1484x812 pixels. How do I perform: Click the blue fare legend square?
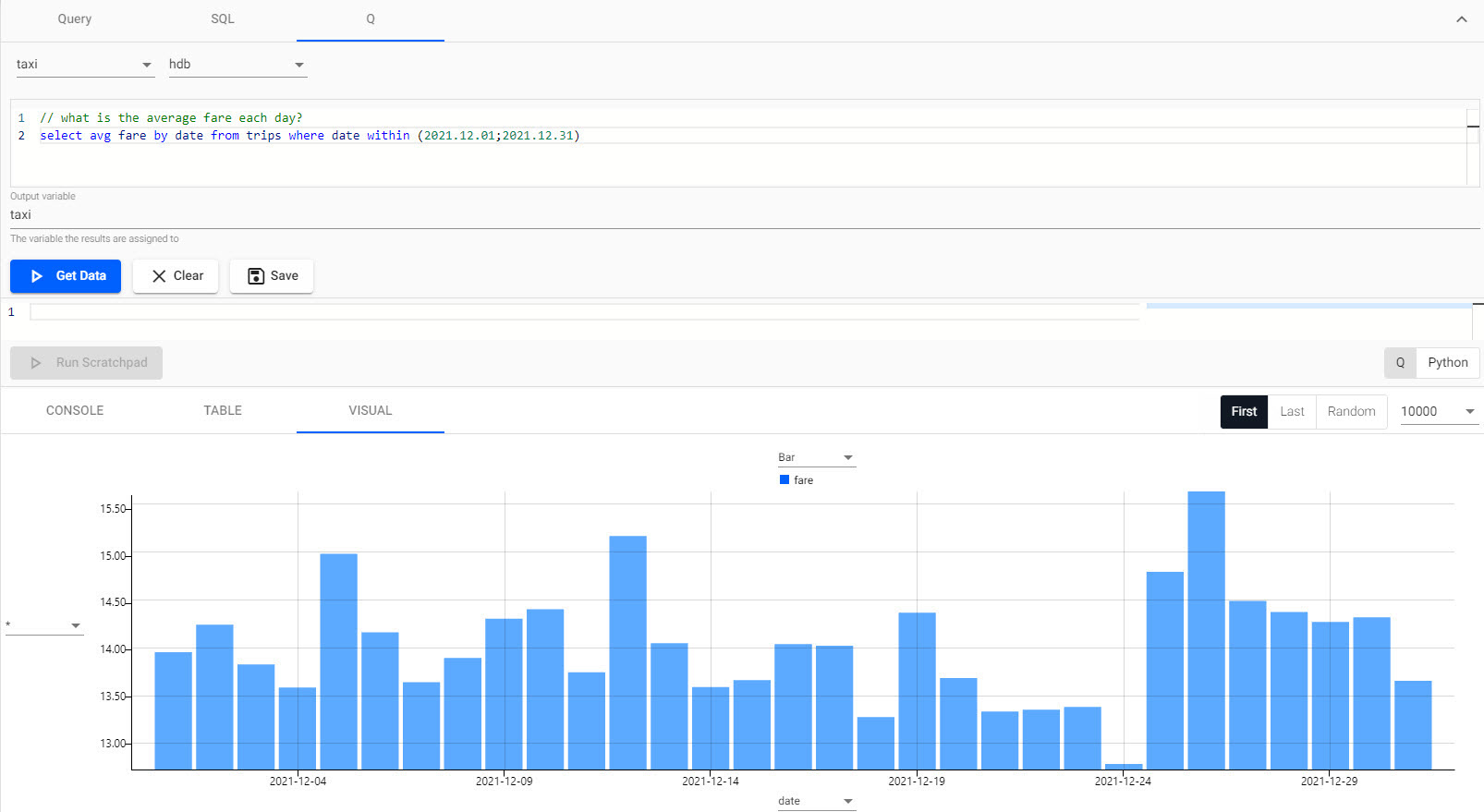[x=785, y=480]
